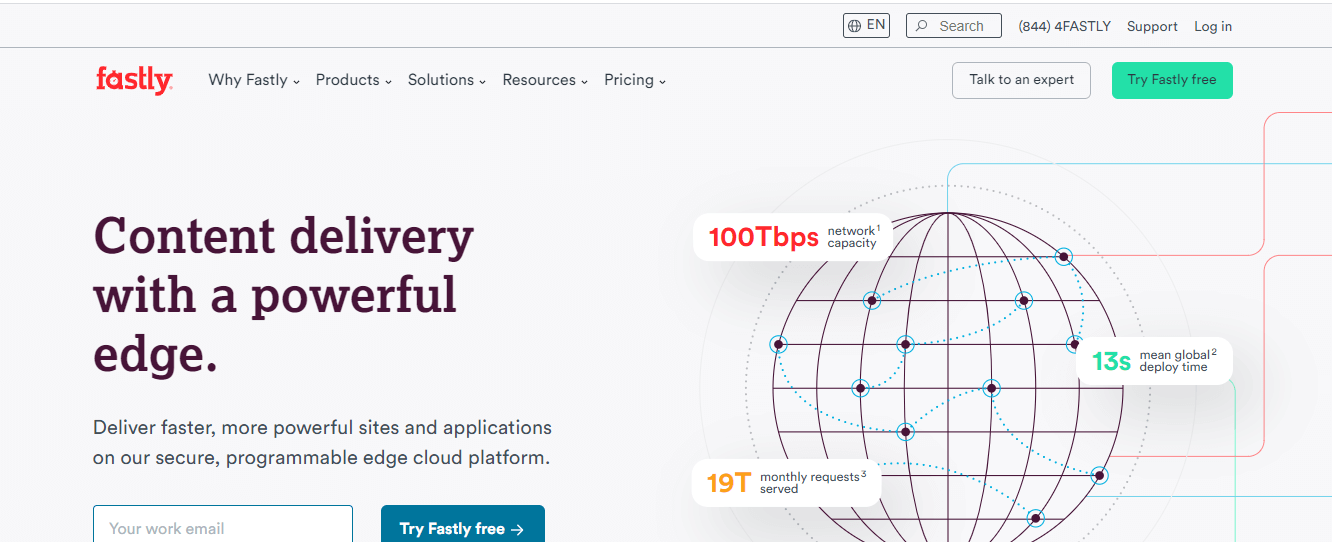Click the chevron next to Solutions
The width and height of the screenshot is (1332, 542).
(482, 82)
